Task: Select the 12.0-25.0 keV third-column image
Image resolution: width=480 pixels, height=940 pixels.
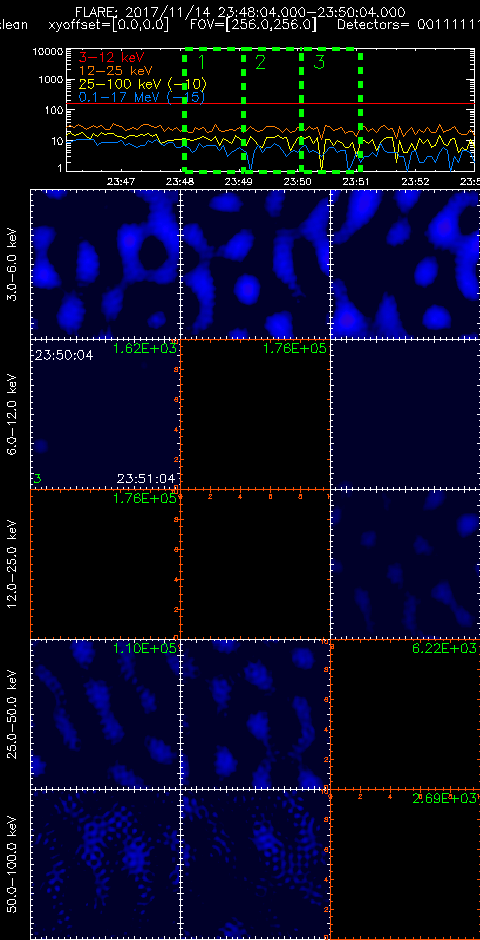Action: (405, 564)
